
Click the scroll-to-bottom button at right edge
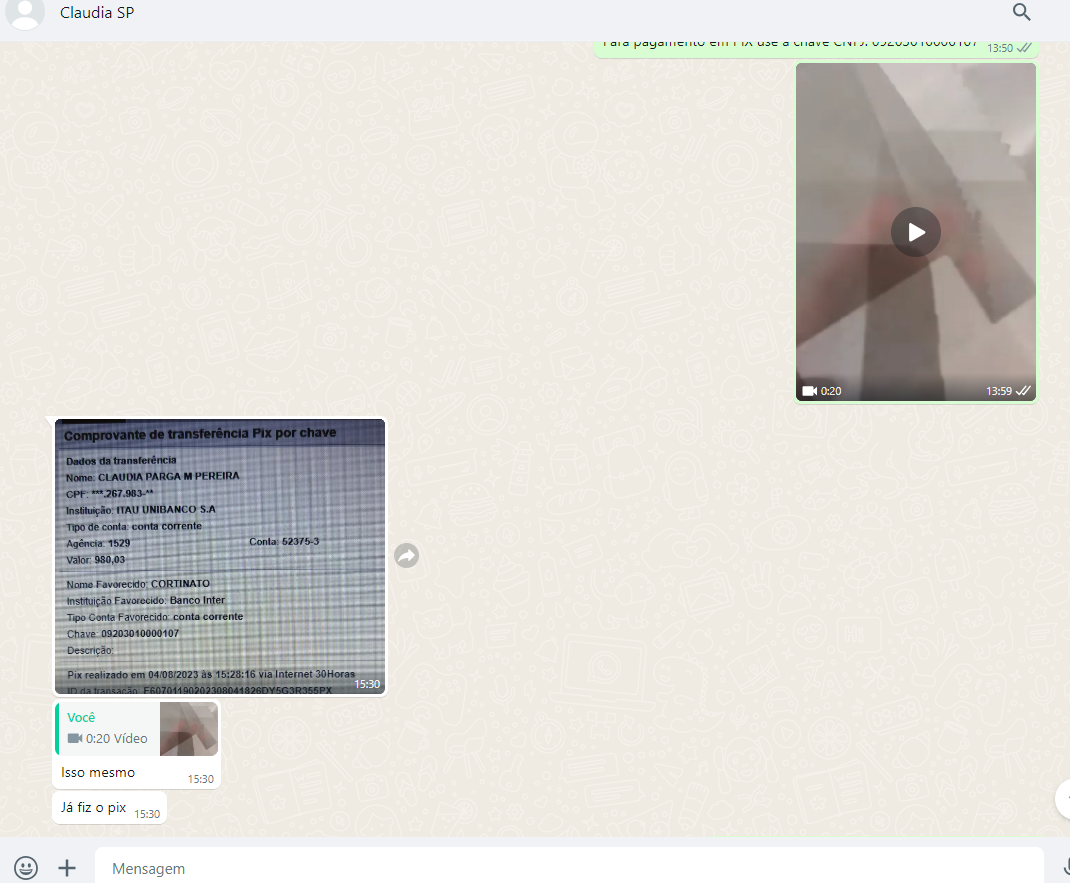pos(1063,798)
